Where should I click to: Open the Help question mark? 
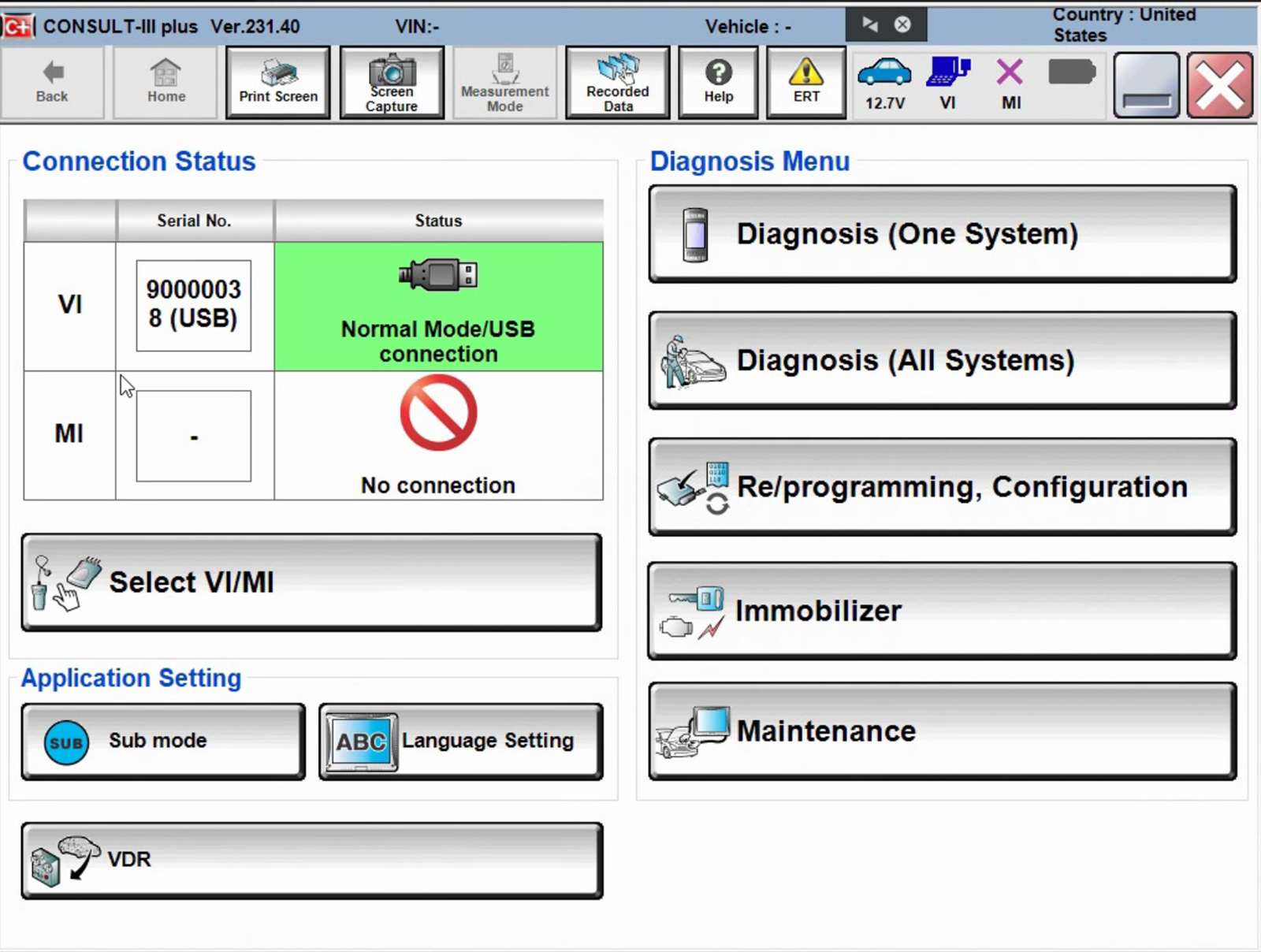[718, 82]
